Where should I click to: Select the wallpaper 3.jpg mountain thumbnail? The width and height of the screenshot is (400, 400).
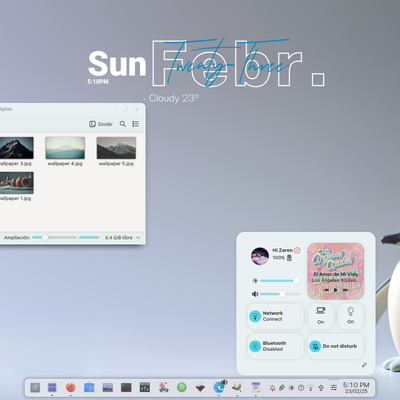17,148
